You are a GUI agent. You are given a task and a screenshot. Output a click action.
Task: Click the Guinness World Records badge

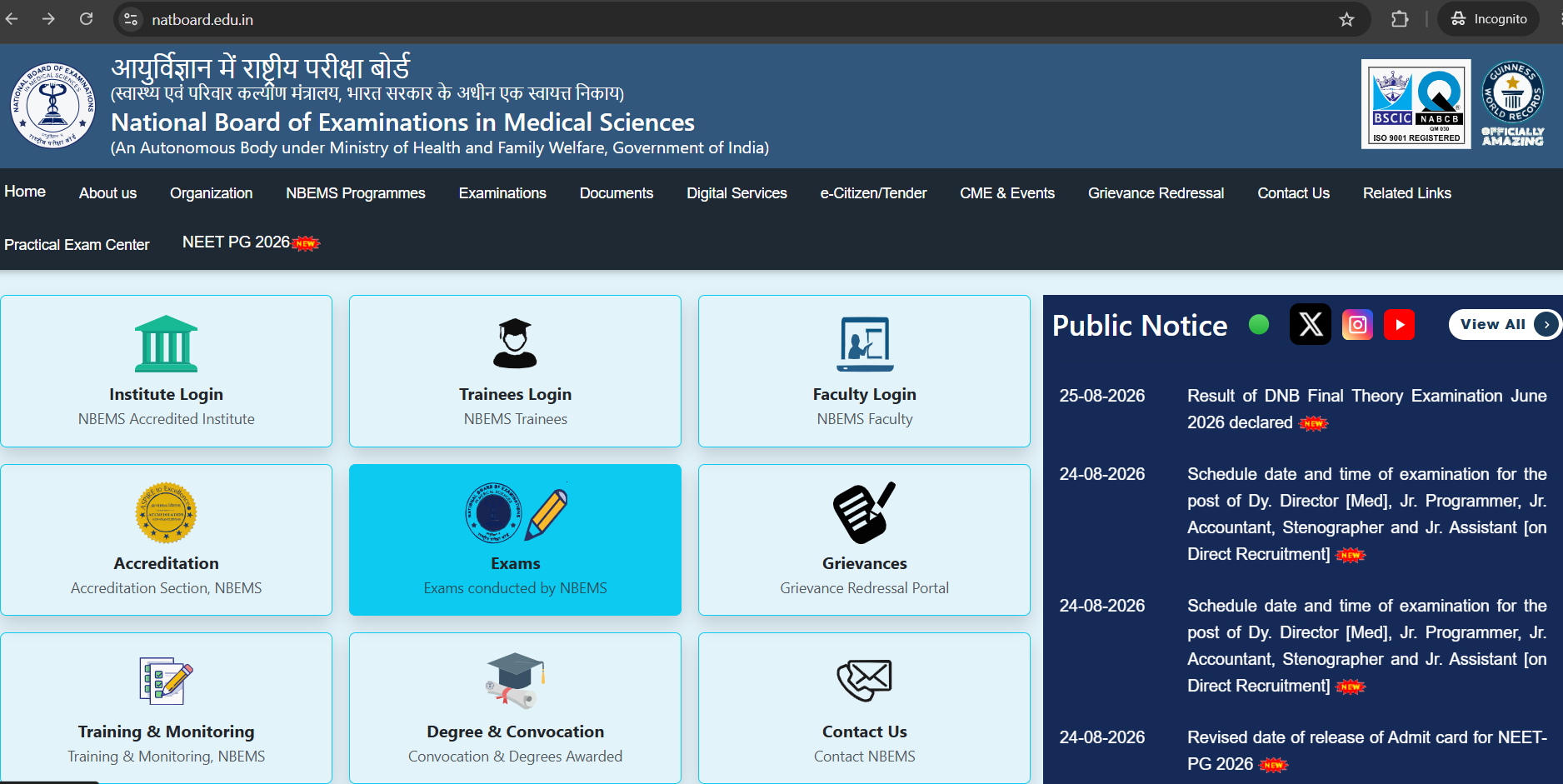point(1513,104)
